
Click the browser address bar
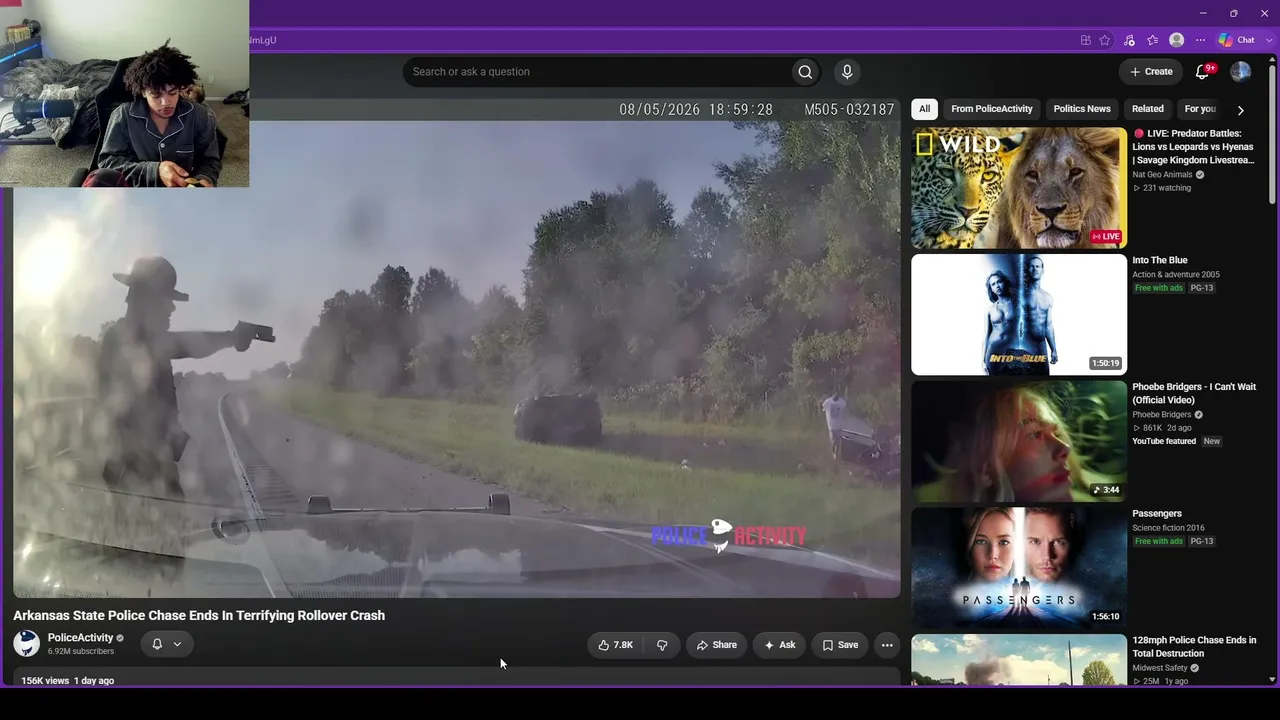click(660, 40)
